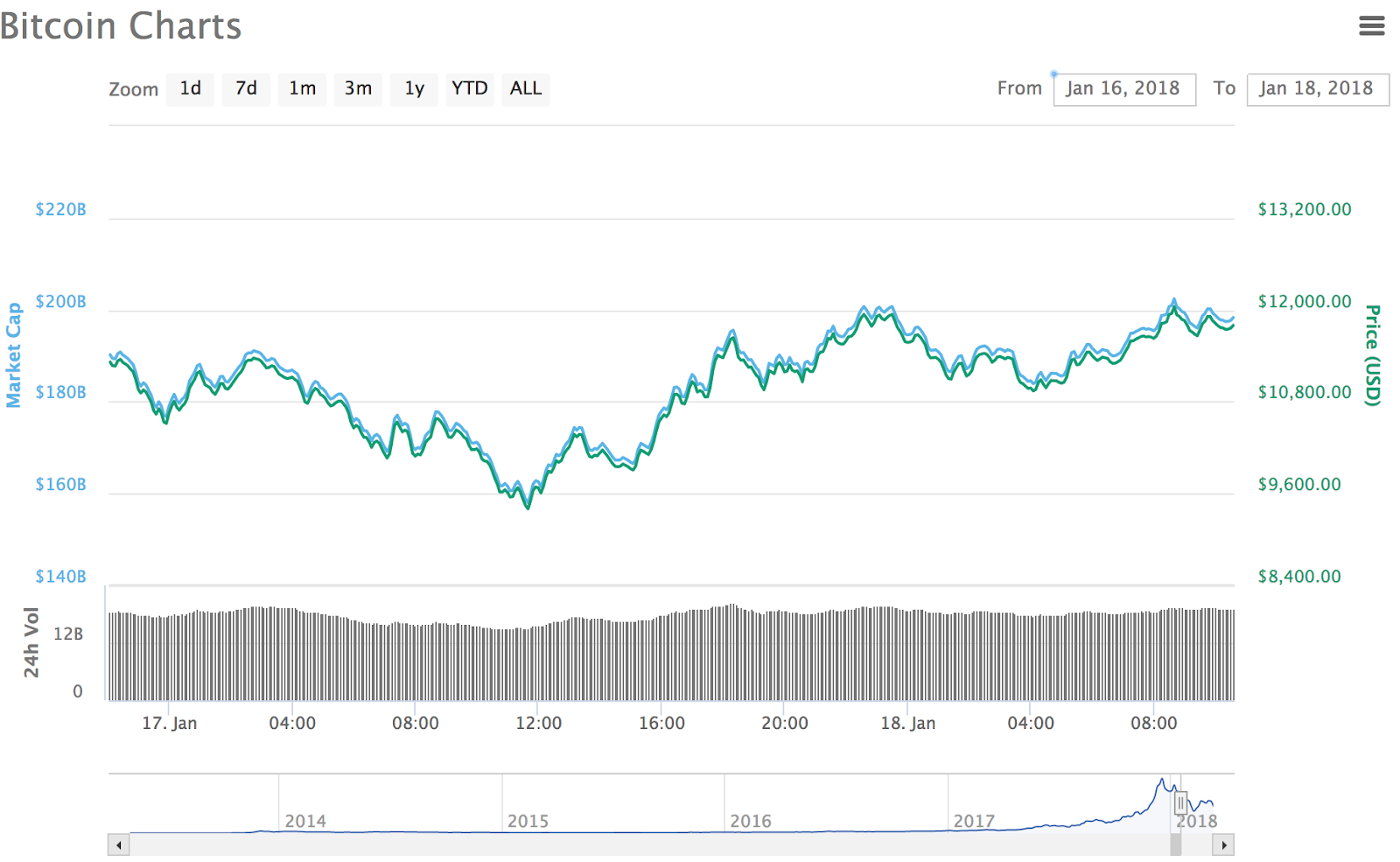Click the 2017 section of the mini timeline
The image size is (1400, 862).
pos(976,821)
